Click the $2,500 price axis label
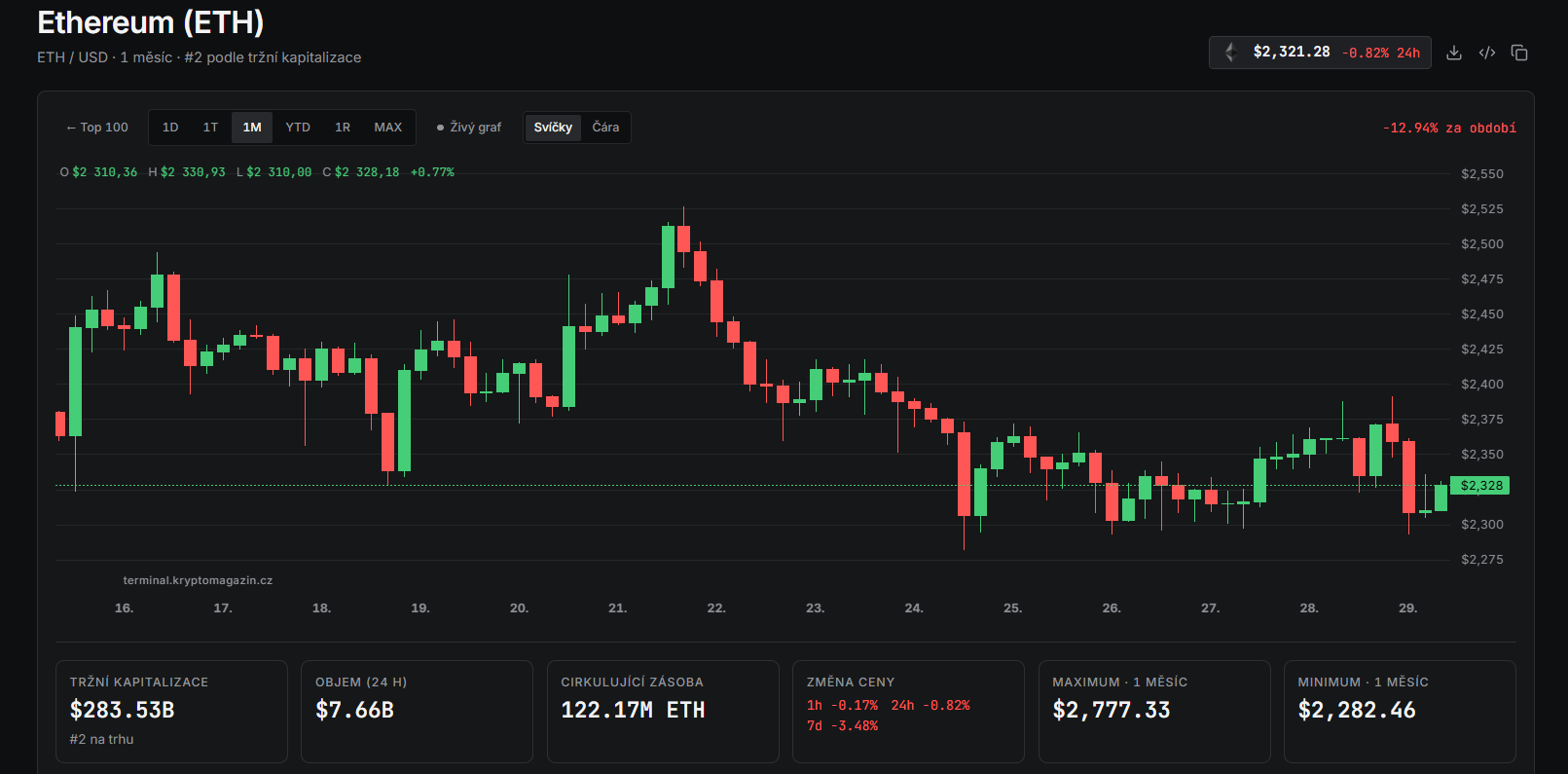The width and height of the screenshot is (1568, 774). point(1481,244)
